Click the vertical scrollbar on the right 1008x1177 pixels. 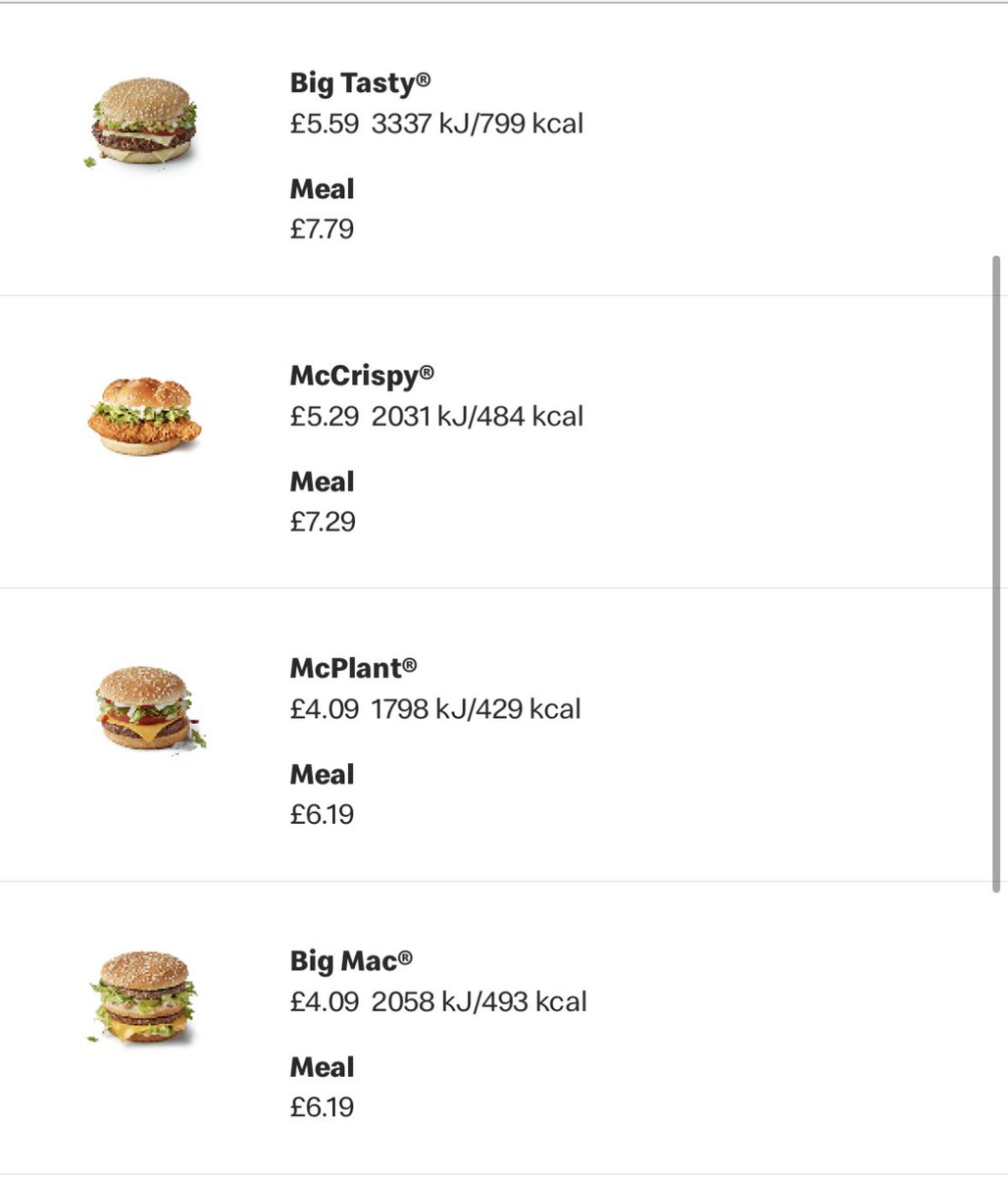pyautogui.click(x=996, y=574)
